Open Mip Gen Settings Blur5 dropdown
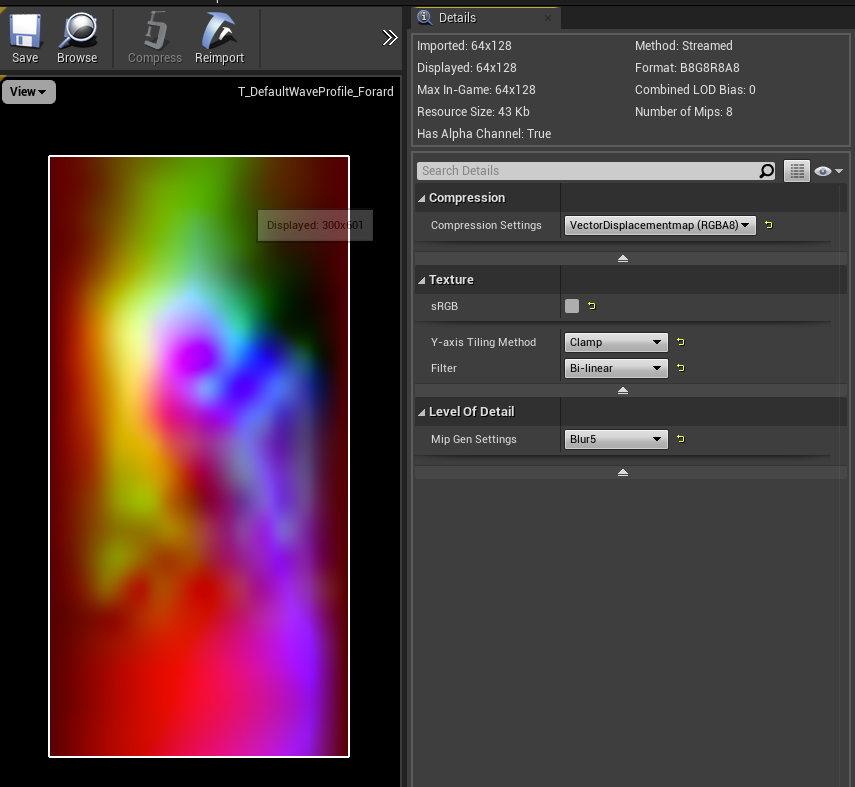Image resolution: width=855 pixels, height=787 pixels. click(x=616, y=439)
